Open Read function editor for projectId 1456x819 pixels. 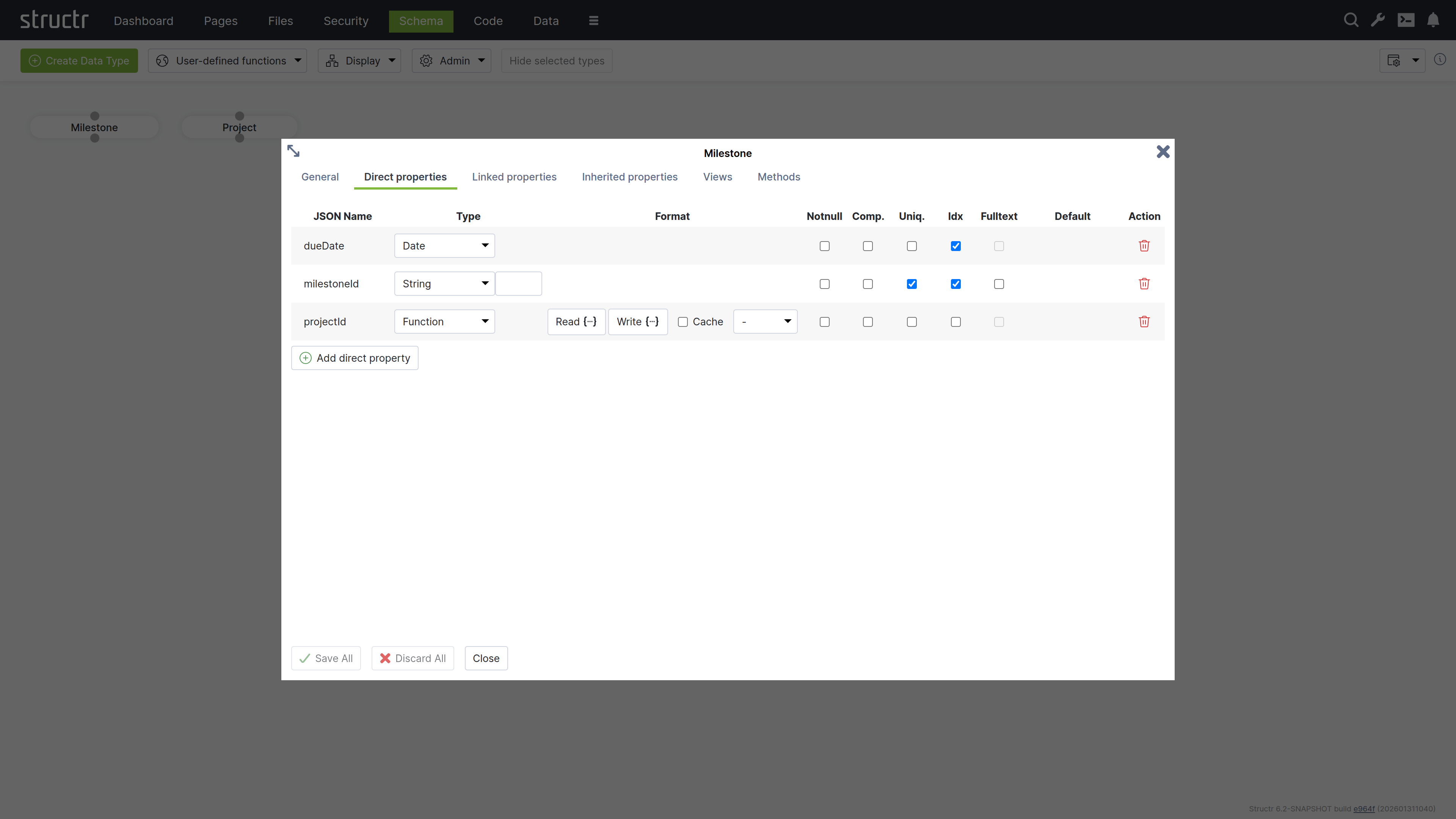[576, 322]
